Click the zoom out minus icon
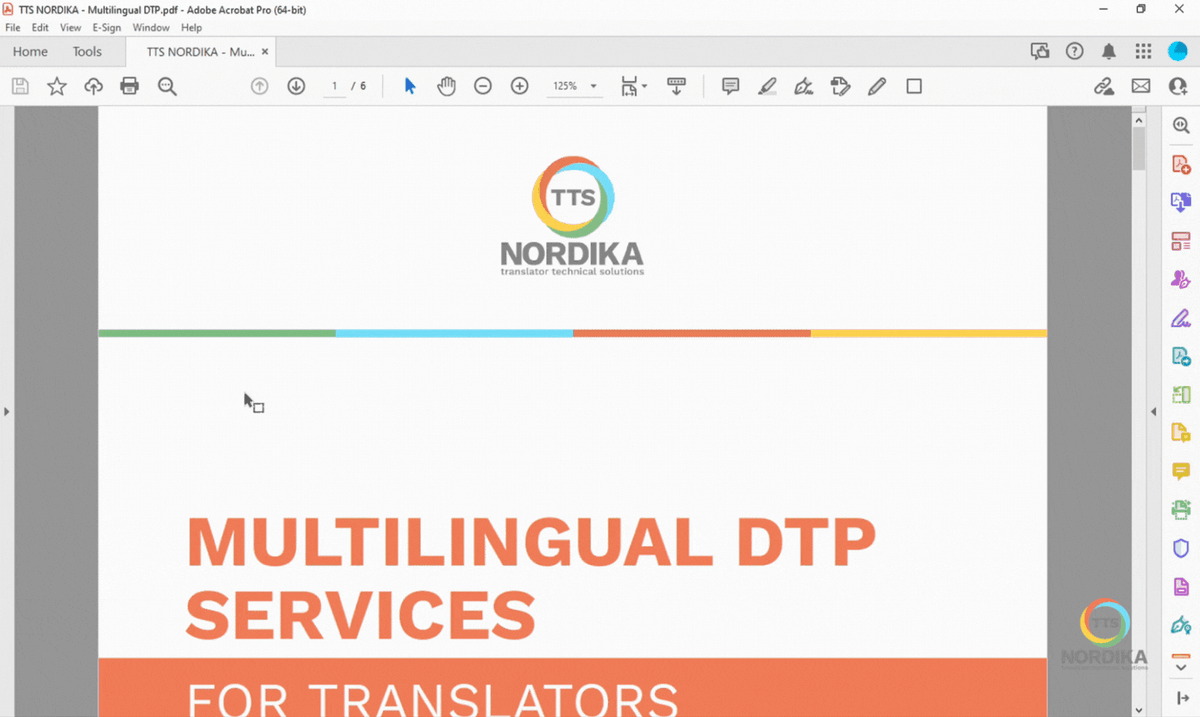 [x=483, y=86]
